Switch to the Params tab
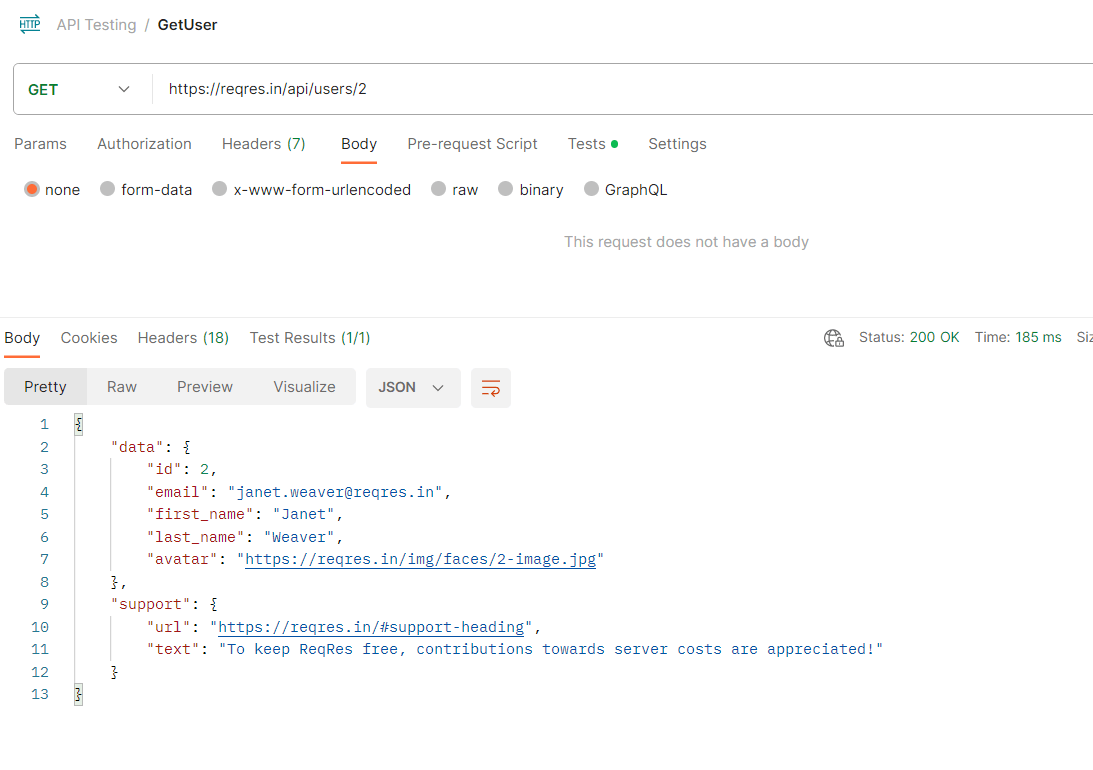 pos(40,144)
